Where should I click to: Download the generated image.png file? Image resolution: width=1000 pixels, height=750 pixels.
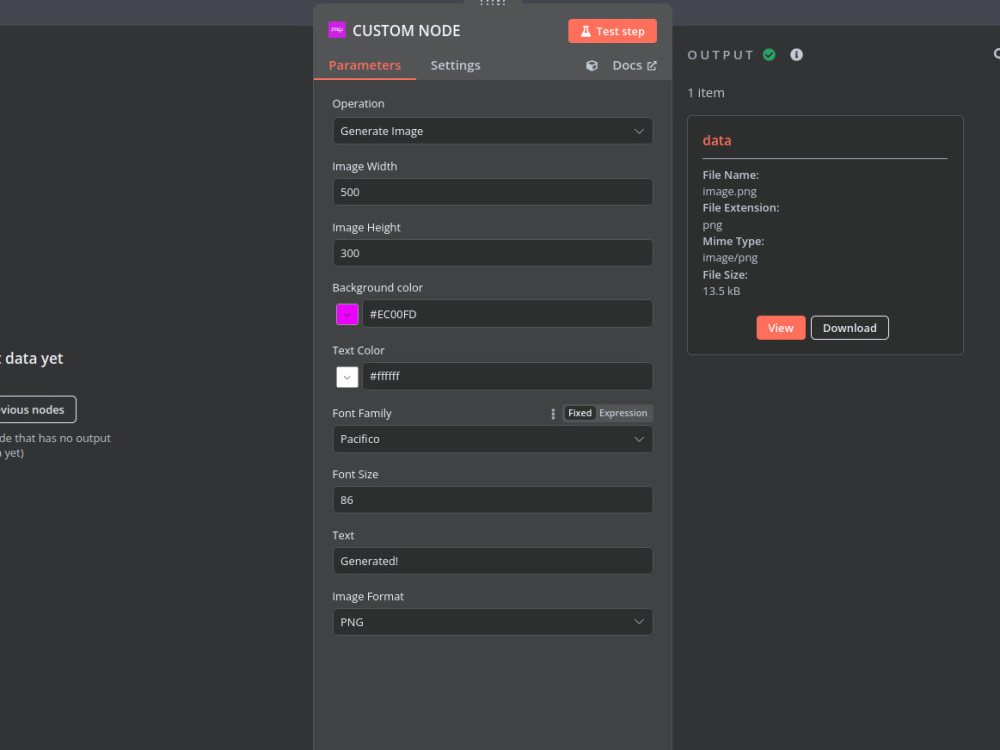point(849,327)
